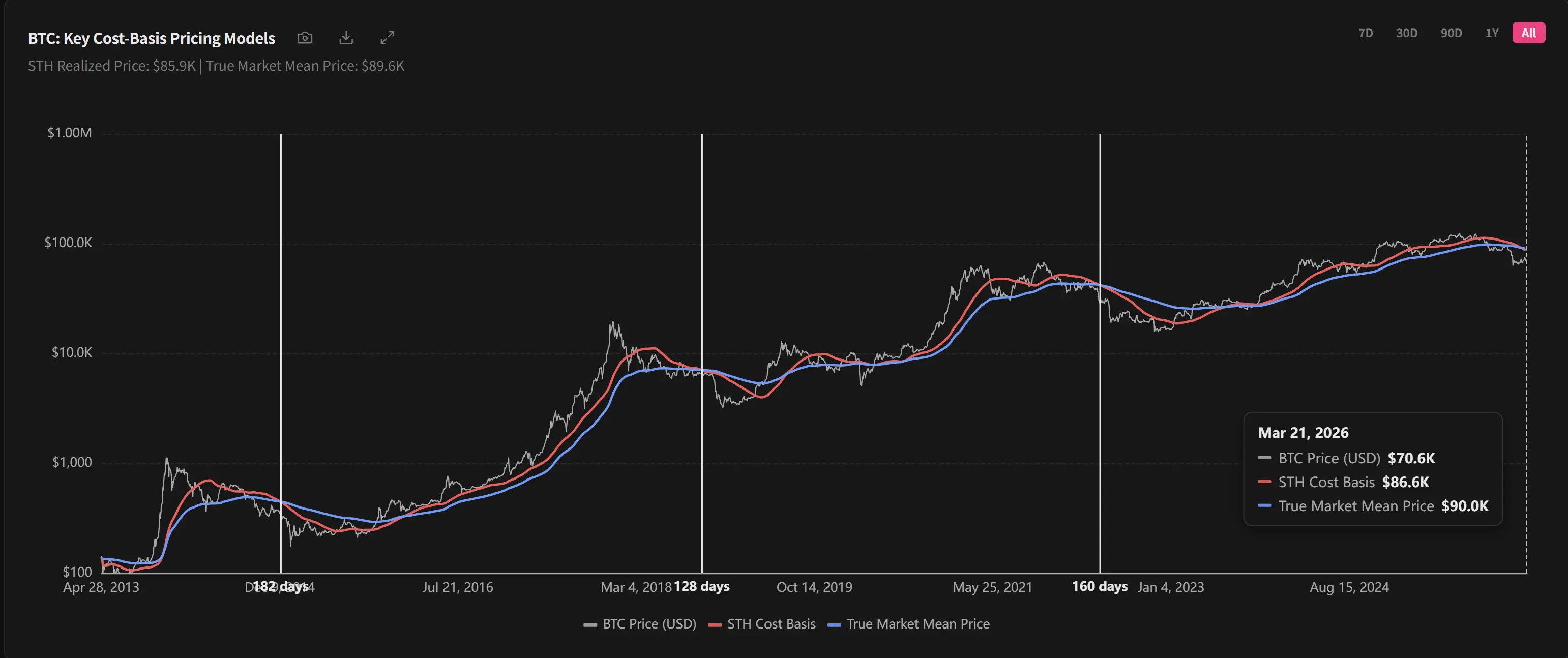Select the 30D time range

tap(1406, 33)
